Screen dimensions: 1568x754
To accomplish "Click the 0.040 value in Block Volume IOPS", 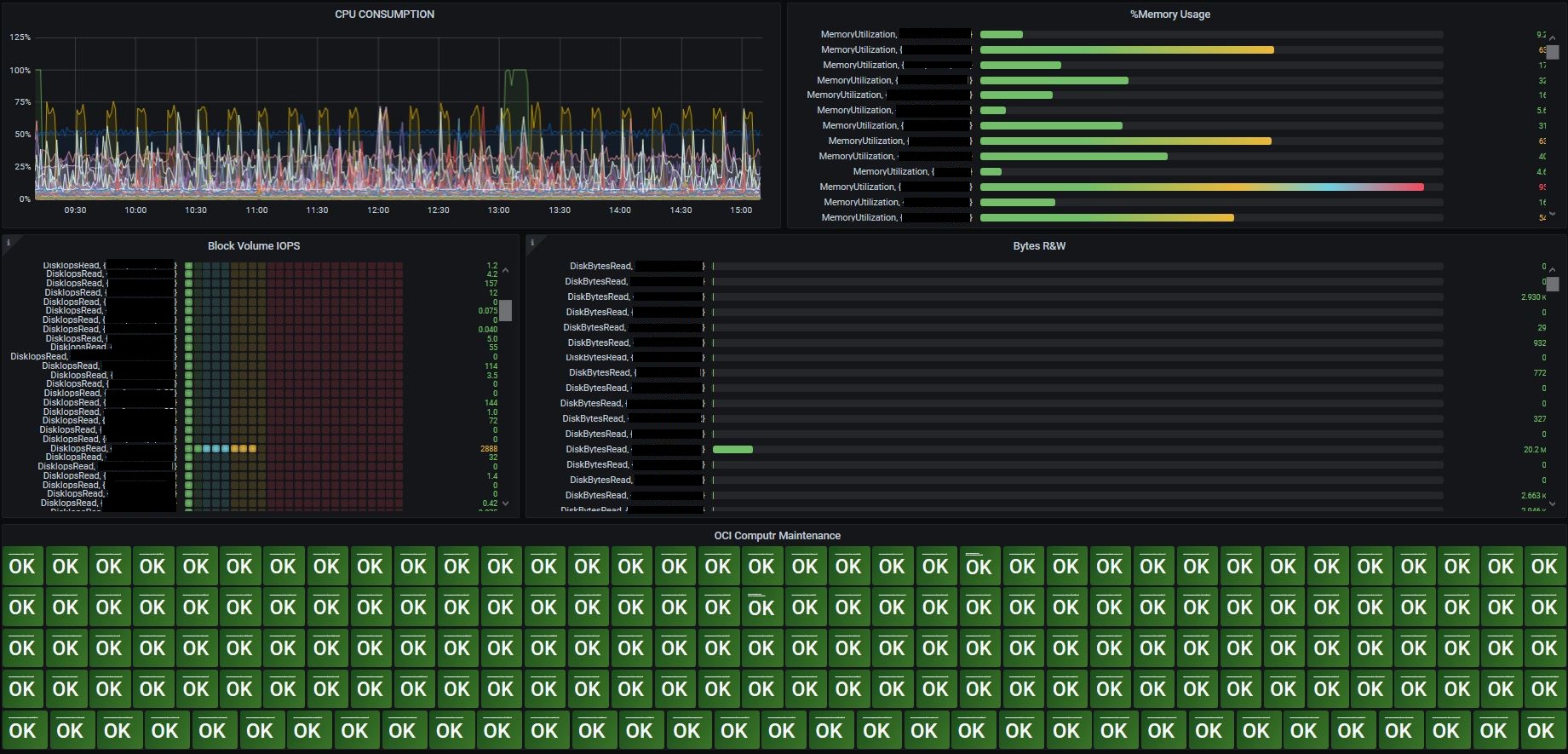I will click(488, 330).
